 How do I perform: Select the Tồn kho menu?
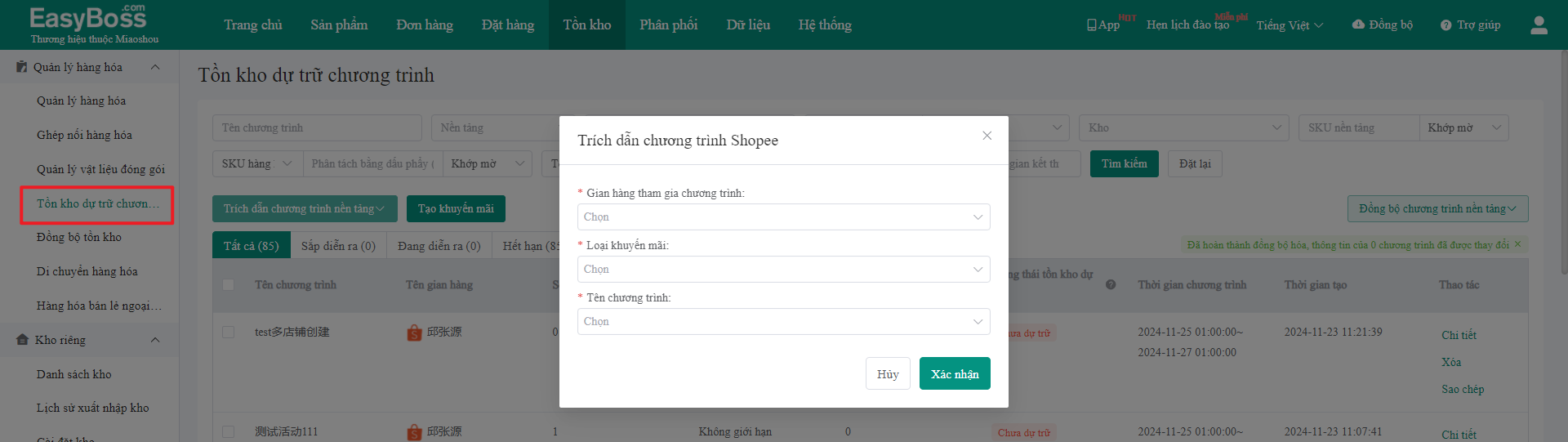pos(587,25)
